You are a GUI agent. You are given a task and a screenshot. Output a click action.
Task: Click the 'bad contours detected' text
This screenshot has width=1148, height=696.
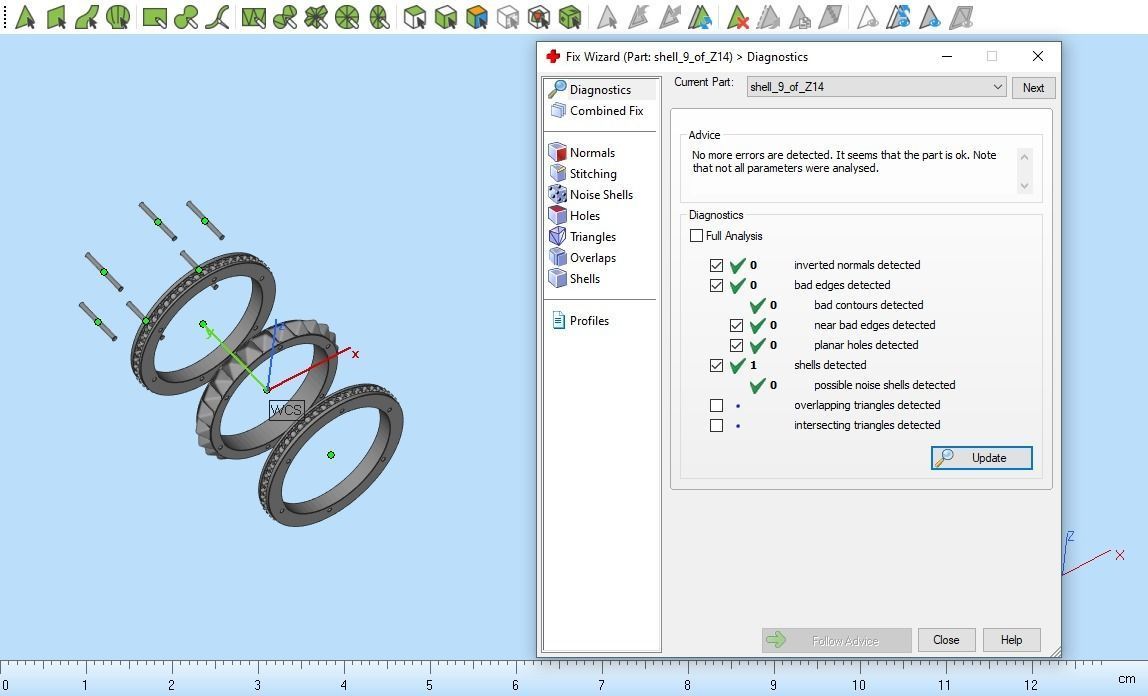pos(868,305)
